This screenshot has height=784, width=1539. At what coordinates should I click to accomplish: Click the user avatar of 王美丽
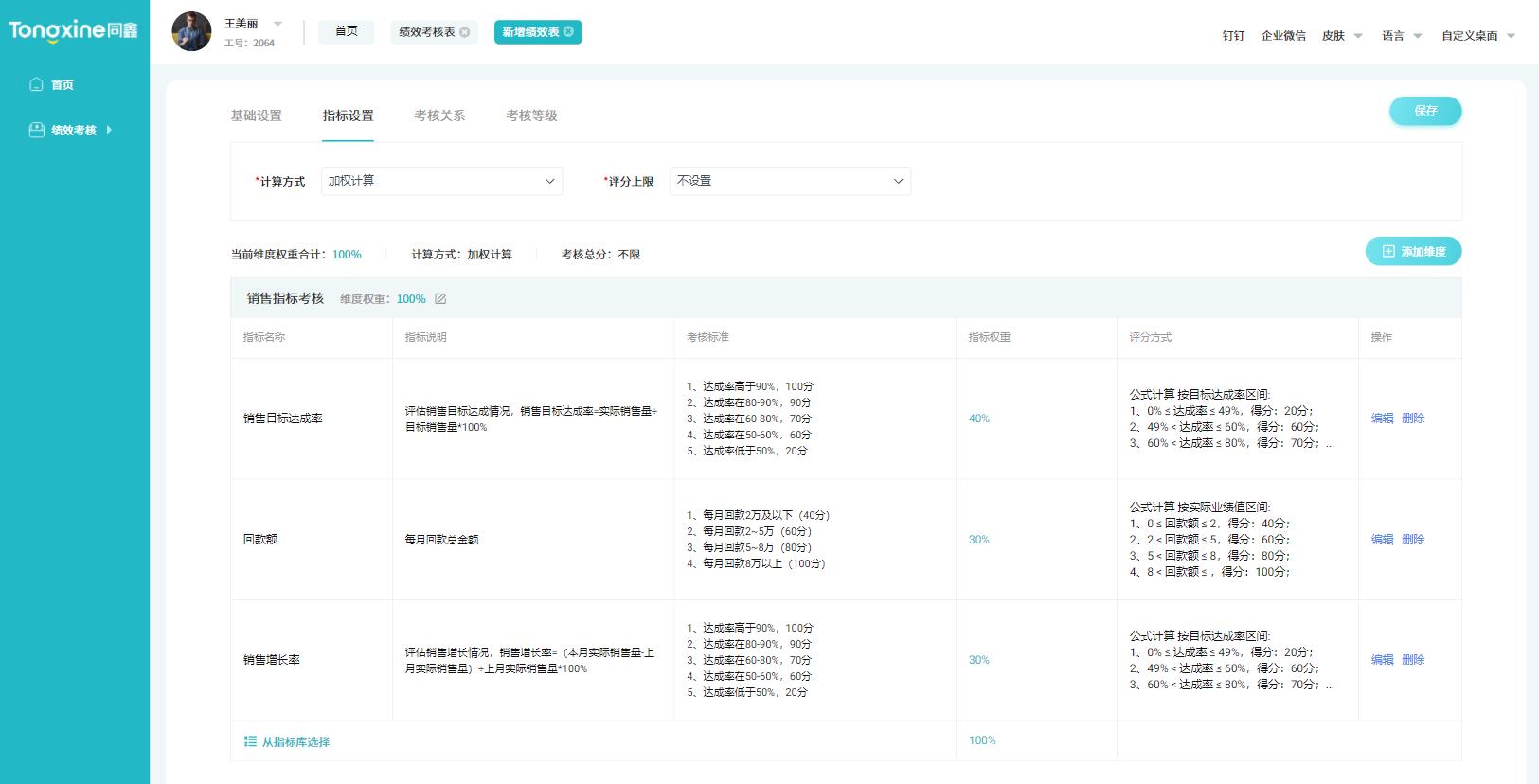(191, 32)
